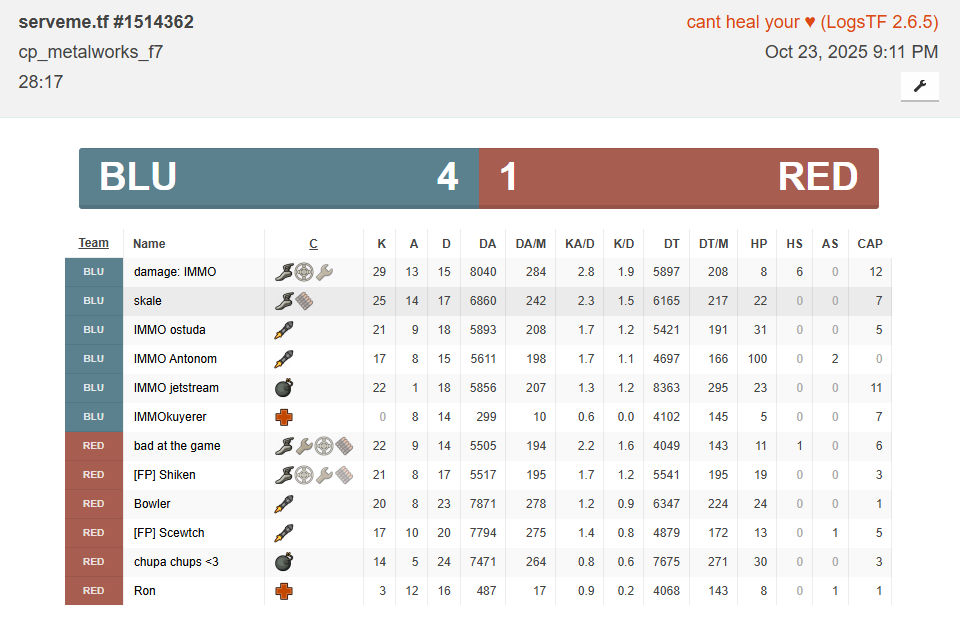This screenshot has width=960, height=618.
Task: Click scout shoe icon for [FP] Shiken
Action: click(284, 475)
